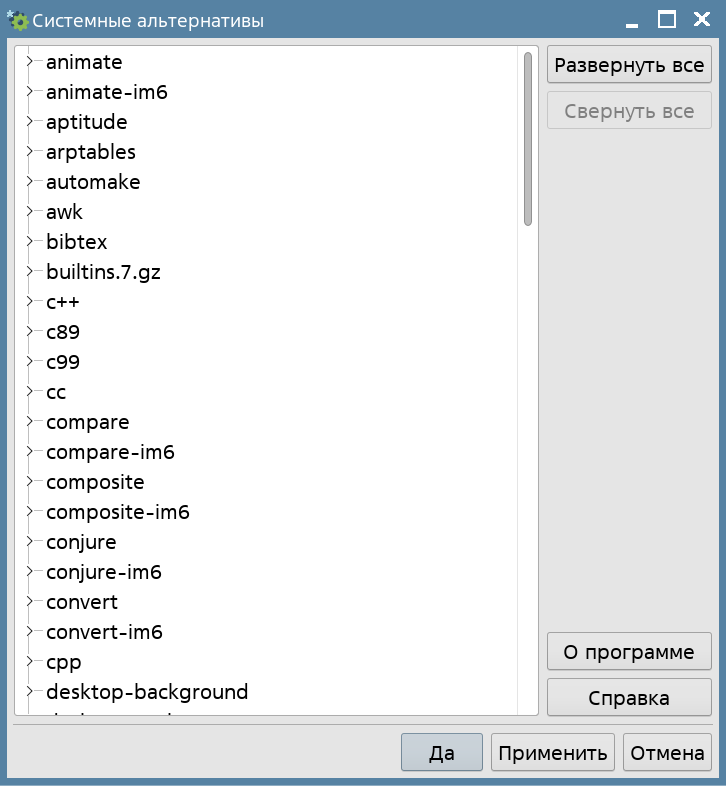Cancel with the Отмена button
This screenshot has width=726, height=786.
click(x=667, y=753)
